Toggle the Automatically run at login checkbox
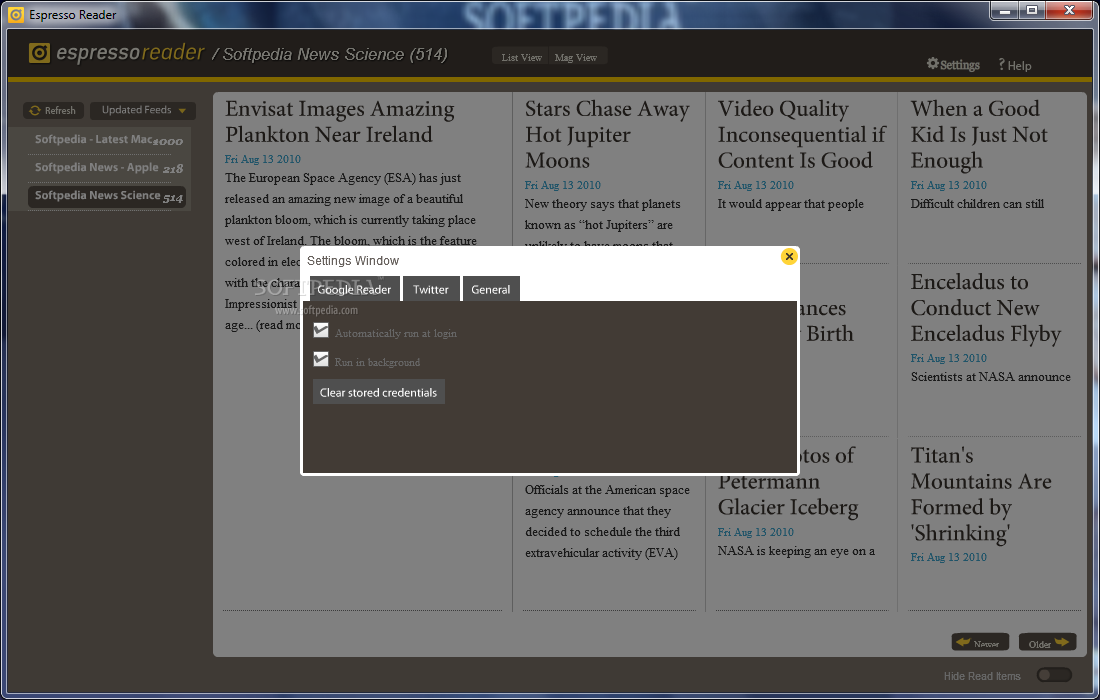Viewport: 1100px width, 700px height. [x=321, y=331]
